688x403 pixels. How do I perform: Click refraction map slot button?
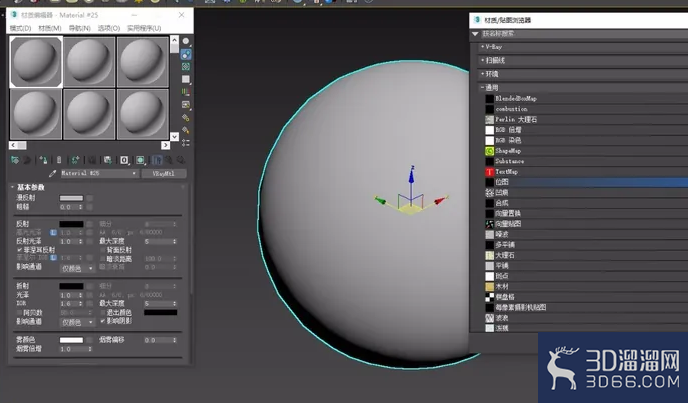pyautogui.click(x=90, y=286)
